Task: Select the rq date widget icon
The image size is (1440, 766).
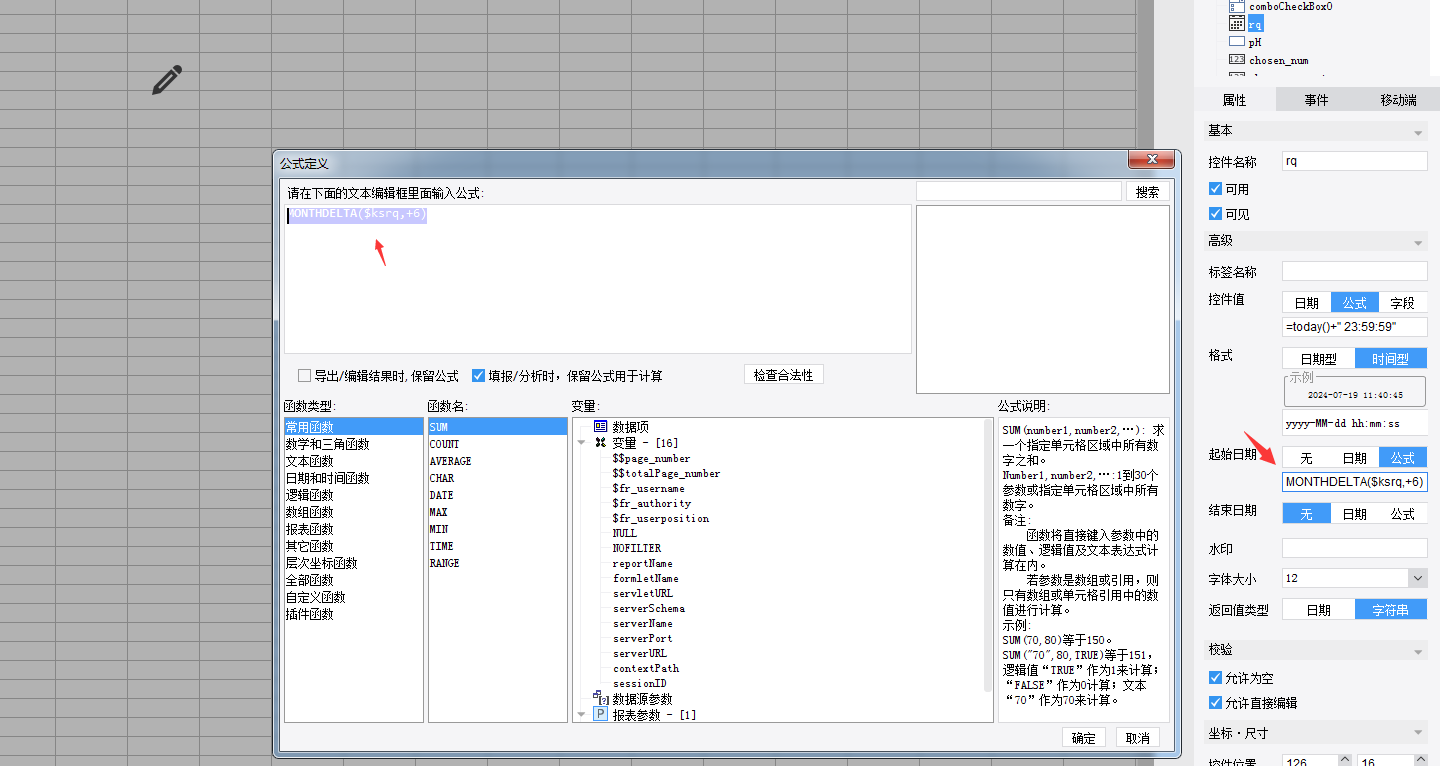Action: point(1237,24)
